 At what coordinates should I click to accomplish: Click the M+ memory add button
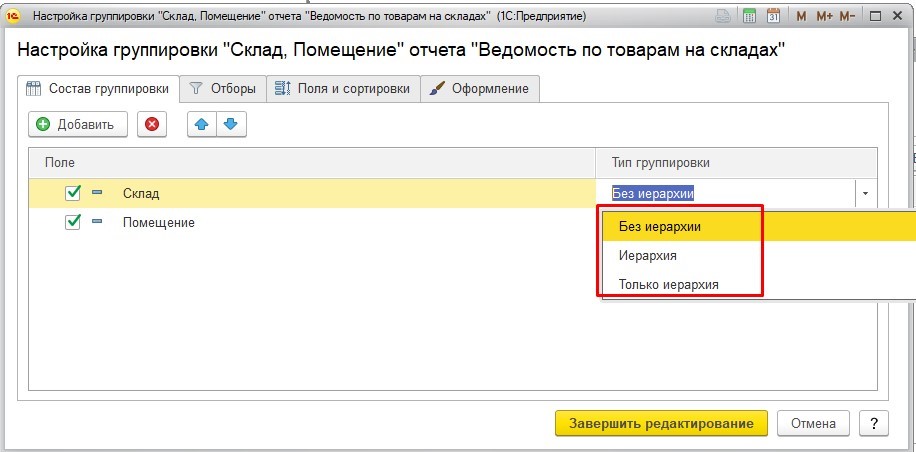(824, 17)
